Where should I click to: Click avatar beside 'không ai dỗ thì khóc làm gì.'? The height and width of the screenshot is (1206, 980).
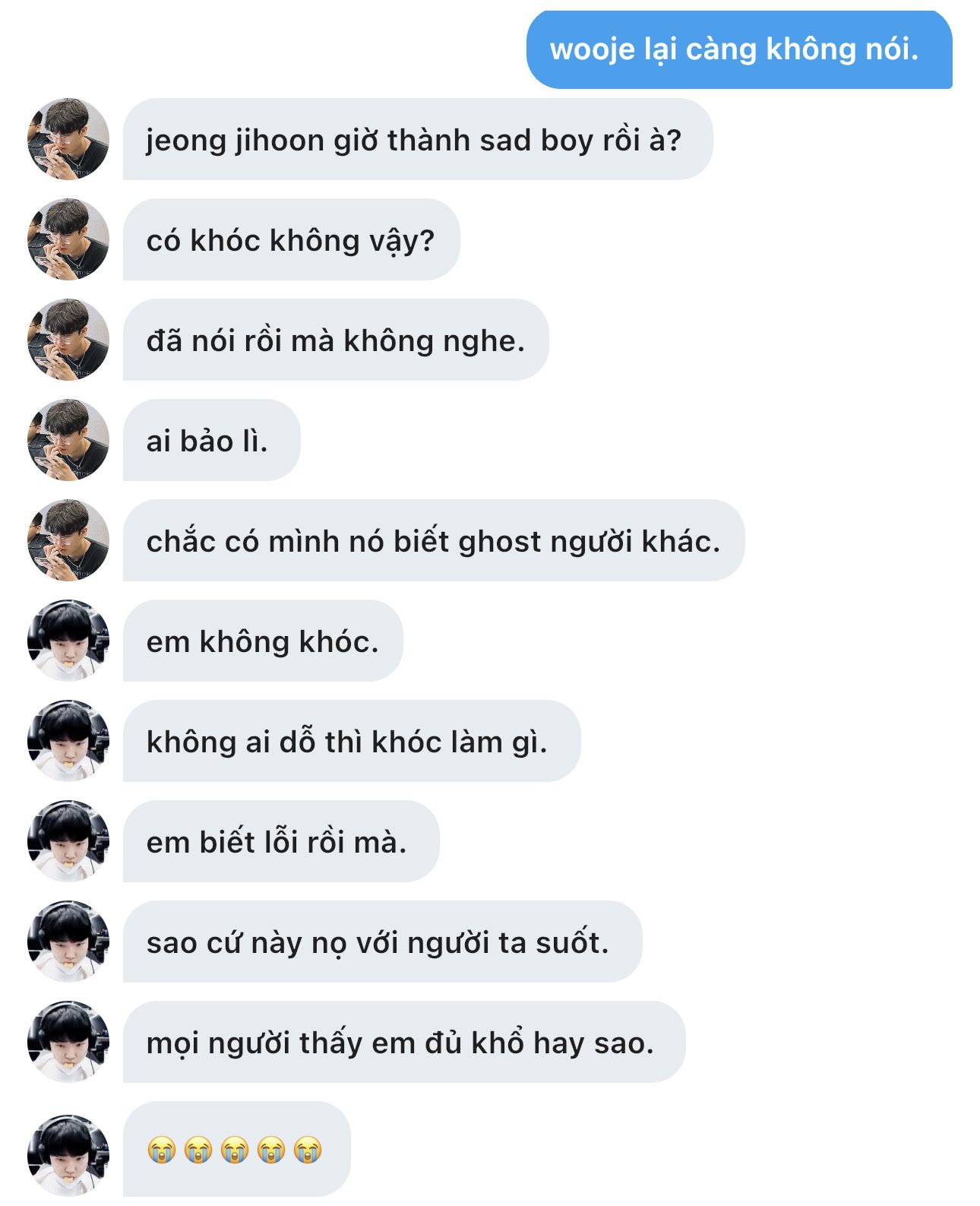point(68,741)
